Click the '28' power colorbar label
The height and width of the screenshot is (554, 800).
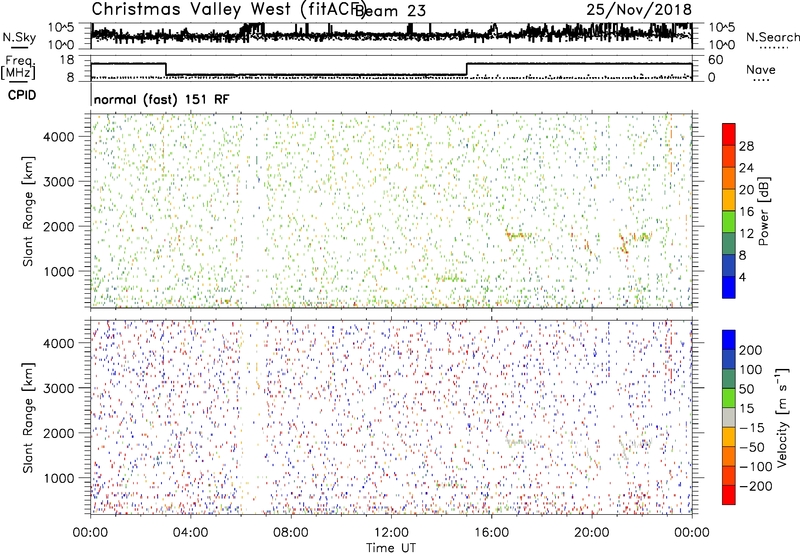point(746,146)
